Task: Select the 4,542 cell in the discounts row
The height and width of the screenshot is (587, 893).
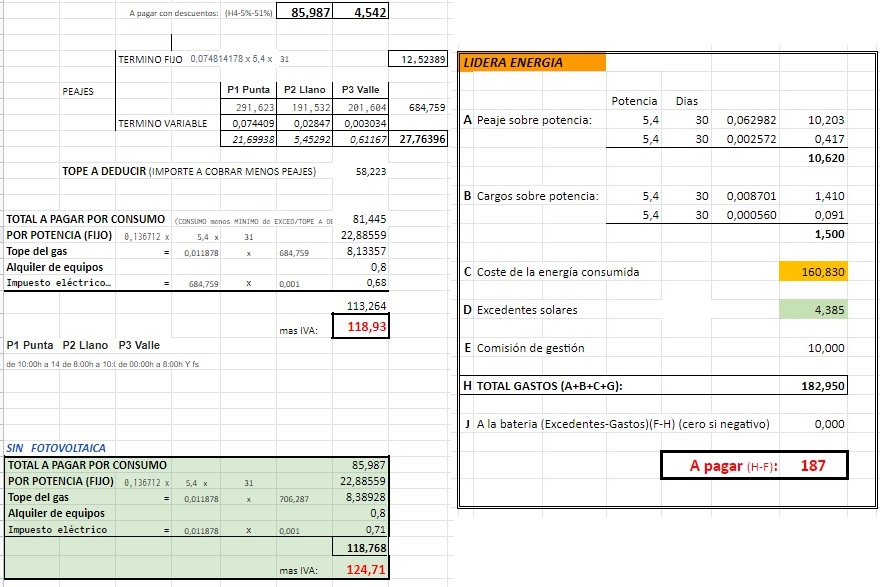Action: pyautogui.click(x=361, y=12)
